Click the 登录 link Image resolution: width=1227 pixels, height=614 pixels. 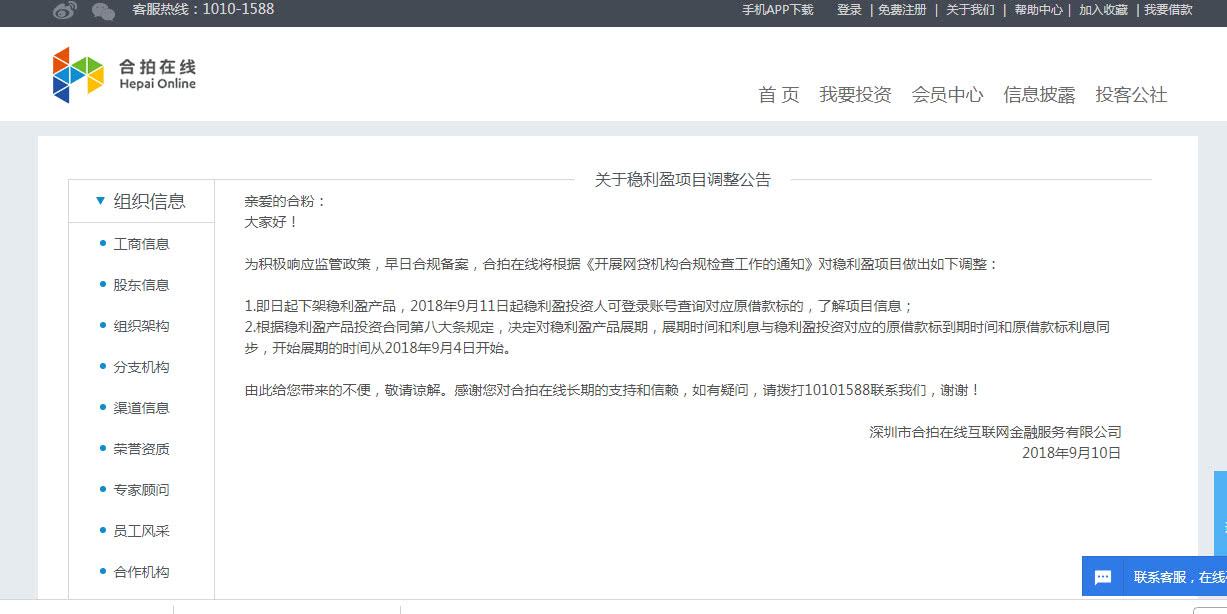coord(849,10)
